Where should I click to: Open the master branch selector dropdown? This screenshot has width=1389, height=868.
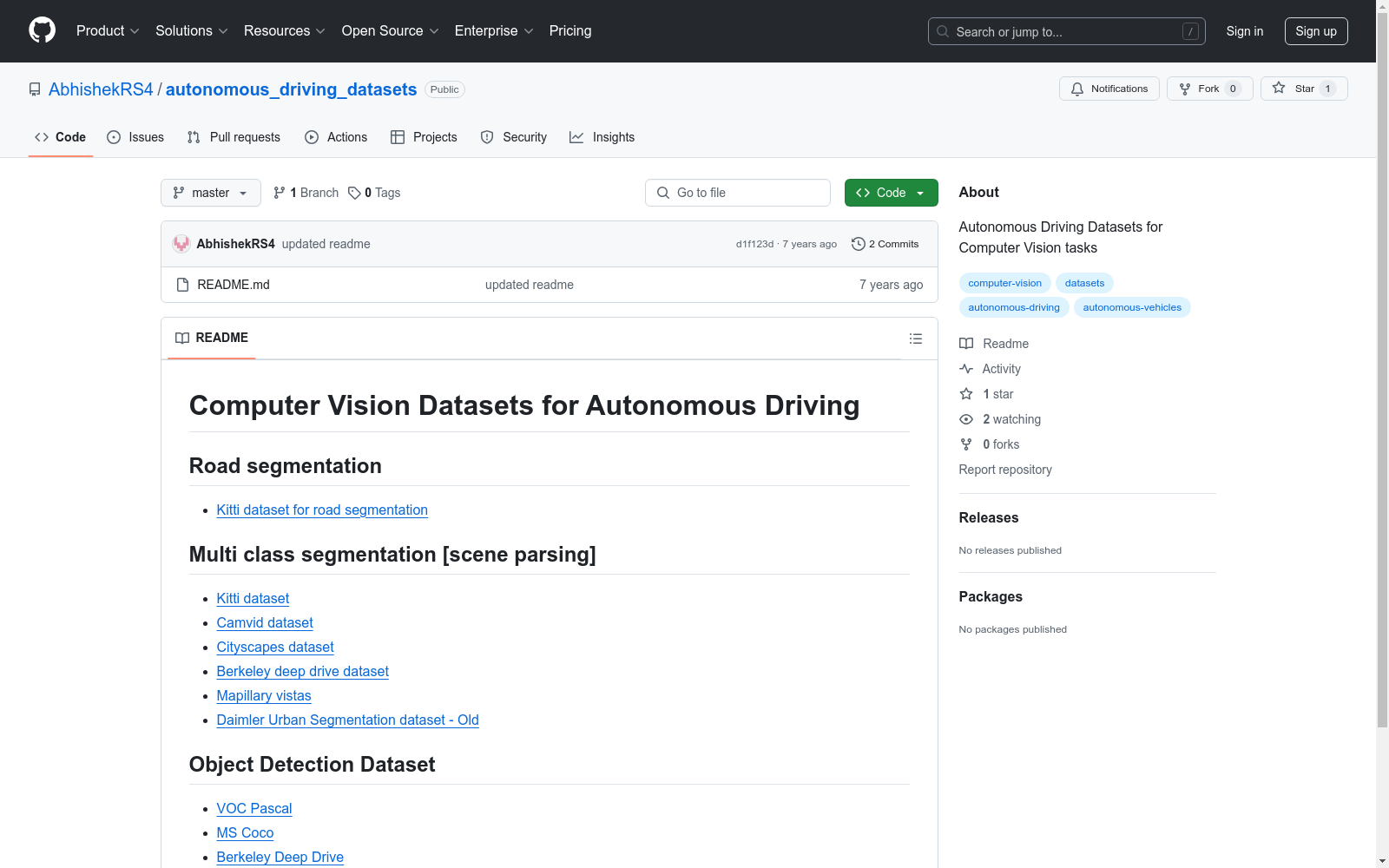tap(211, 193)
